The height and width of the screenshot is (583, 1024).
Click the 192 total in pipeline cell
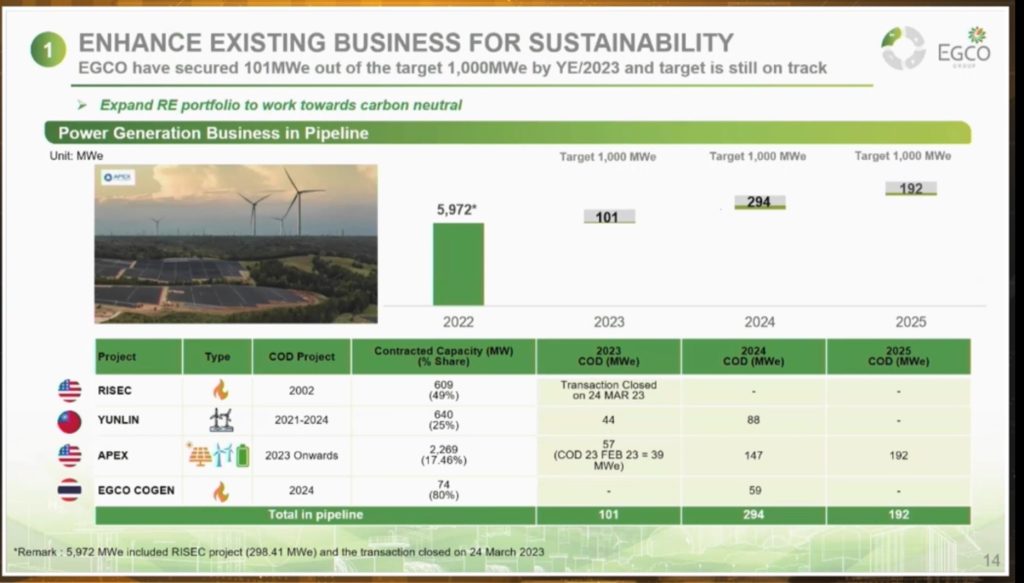pyautogui.click(x=899, y=514)
